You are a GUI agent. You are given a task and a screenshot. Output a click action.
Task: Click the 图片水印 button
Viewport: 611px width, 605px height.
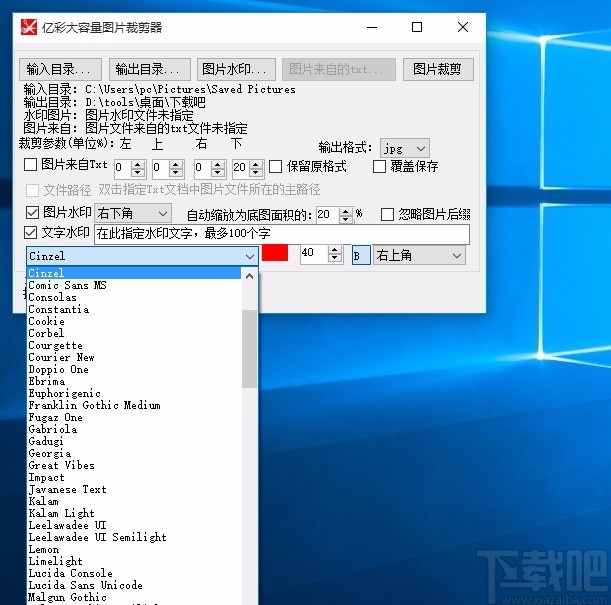(x=237, y=69)
